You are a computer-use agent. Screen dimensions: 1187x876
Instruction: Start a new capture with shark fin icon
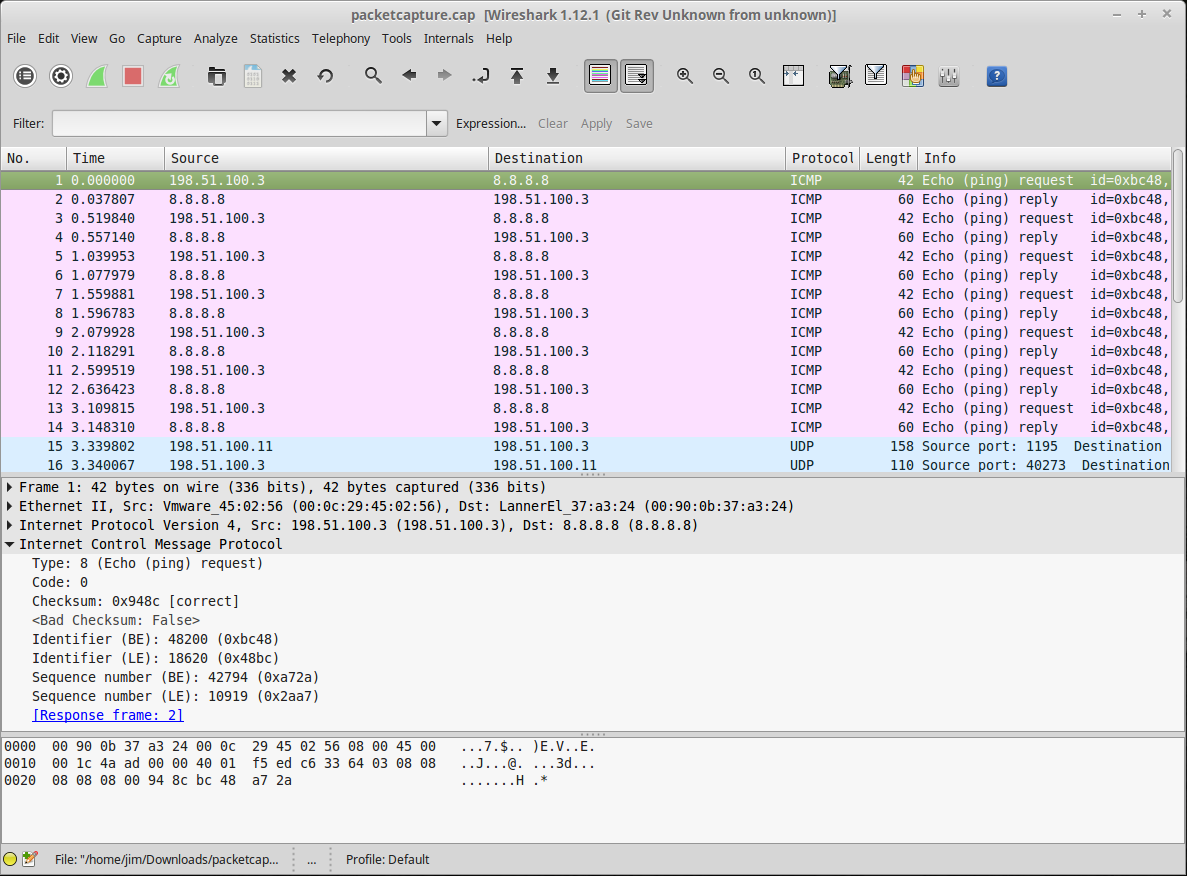pos(97,76)
